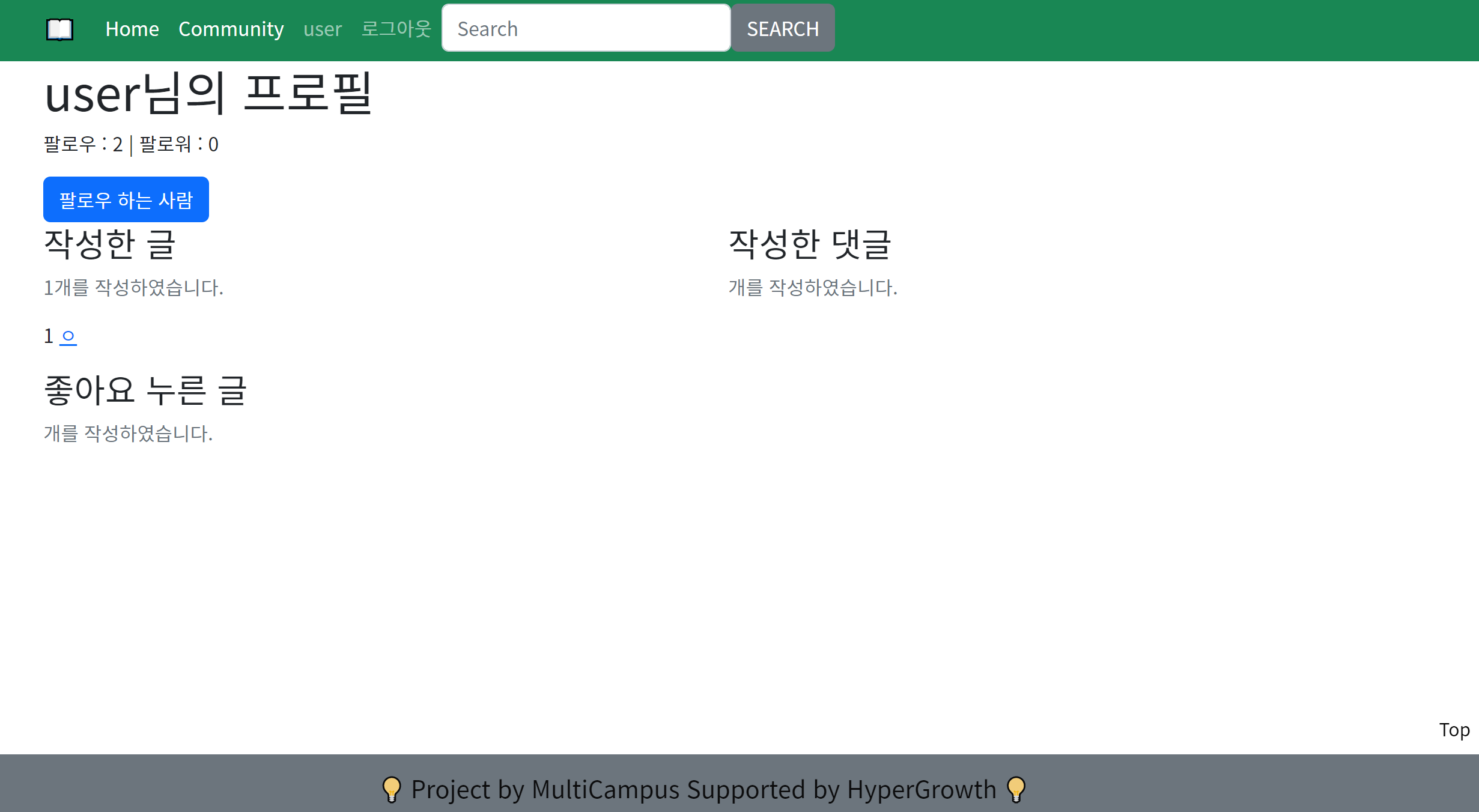
Task: Focus the Search input field
Action: click(586, 28)
